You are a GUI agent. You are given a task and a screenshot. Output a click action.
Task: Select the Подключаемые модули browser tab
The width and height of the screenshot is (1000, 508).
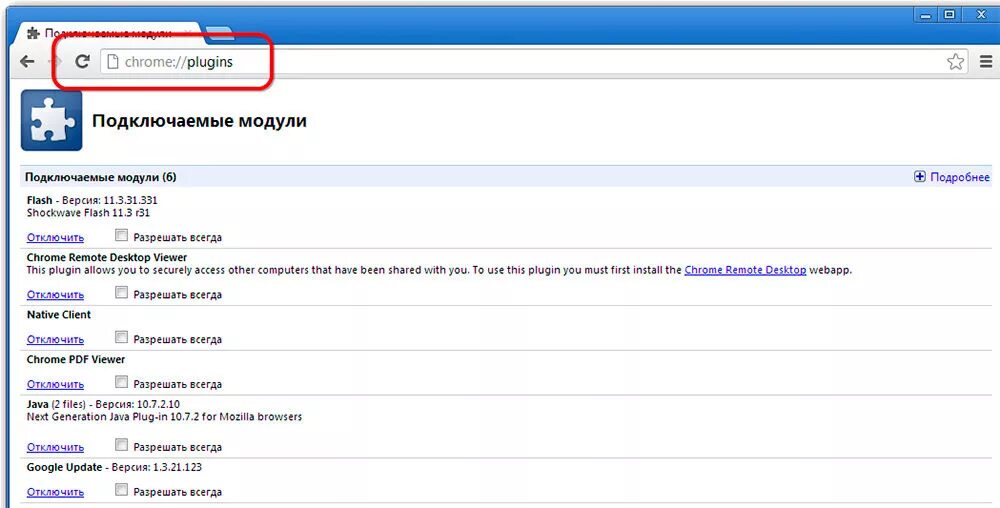point(110,33)
